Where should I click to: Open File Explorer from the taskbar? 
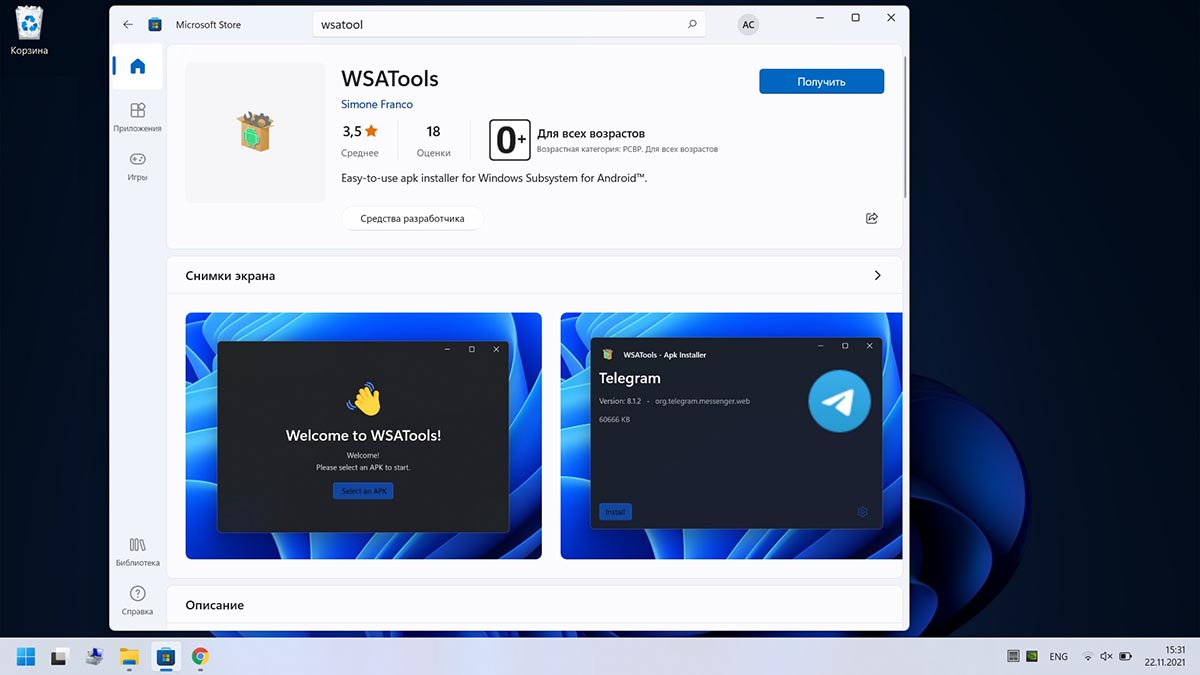pyautogui.click(x=129, y=657)
